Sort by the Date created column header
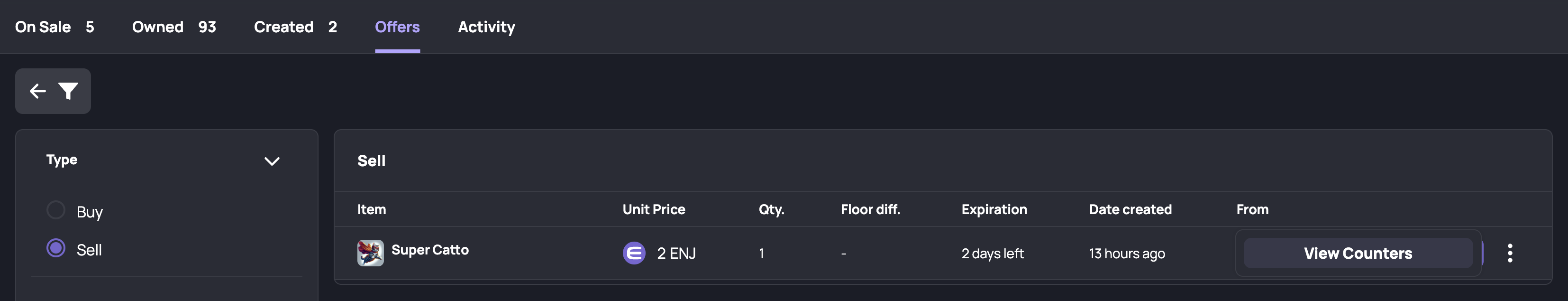 [1130, 209]
